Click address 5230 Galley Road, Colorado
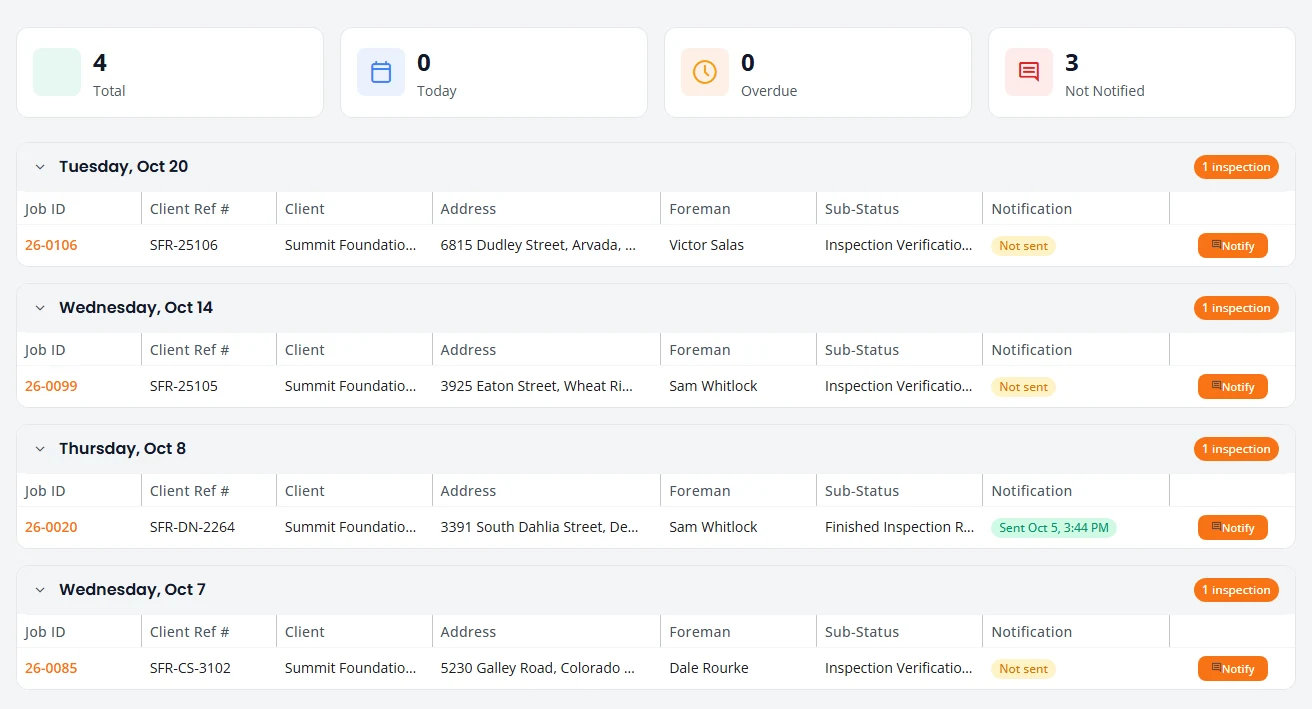The width and height of the screenshot is (1312, 709). click(x=538, y=668)
